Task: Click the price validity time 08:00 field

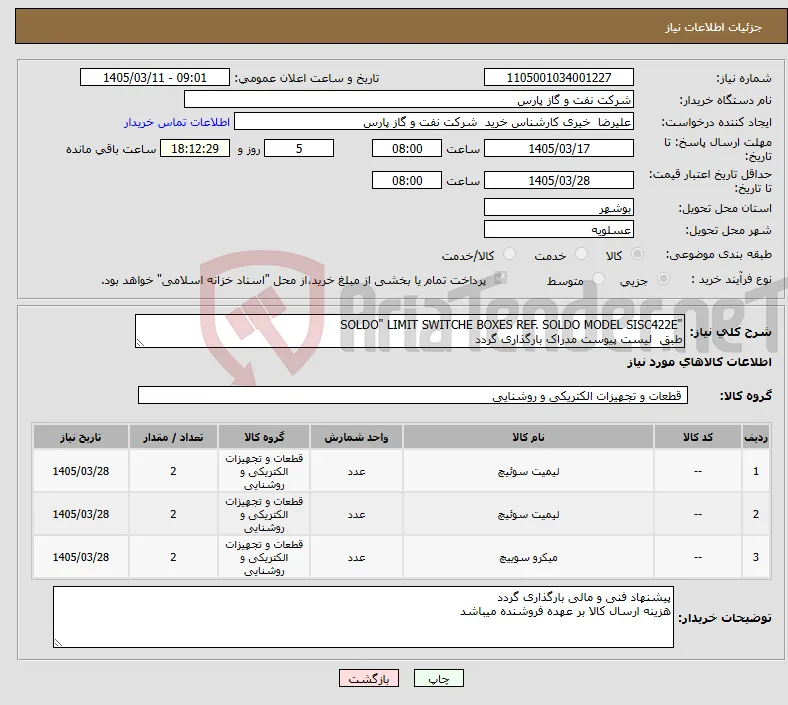Action: pyautogui.click(x=407, y=180)
